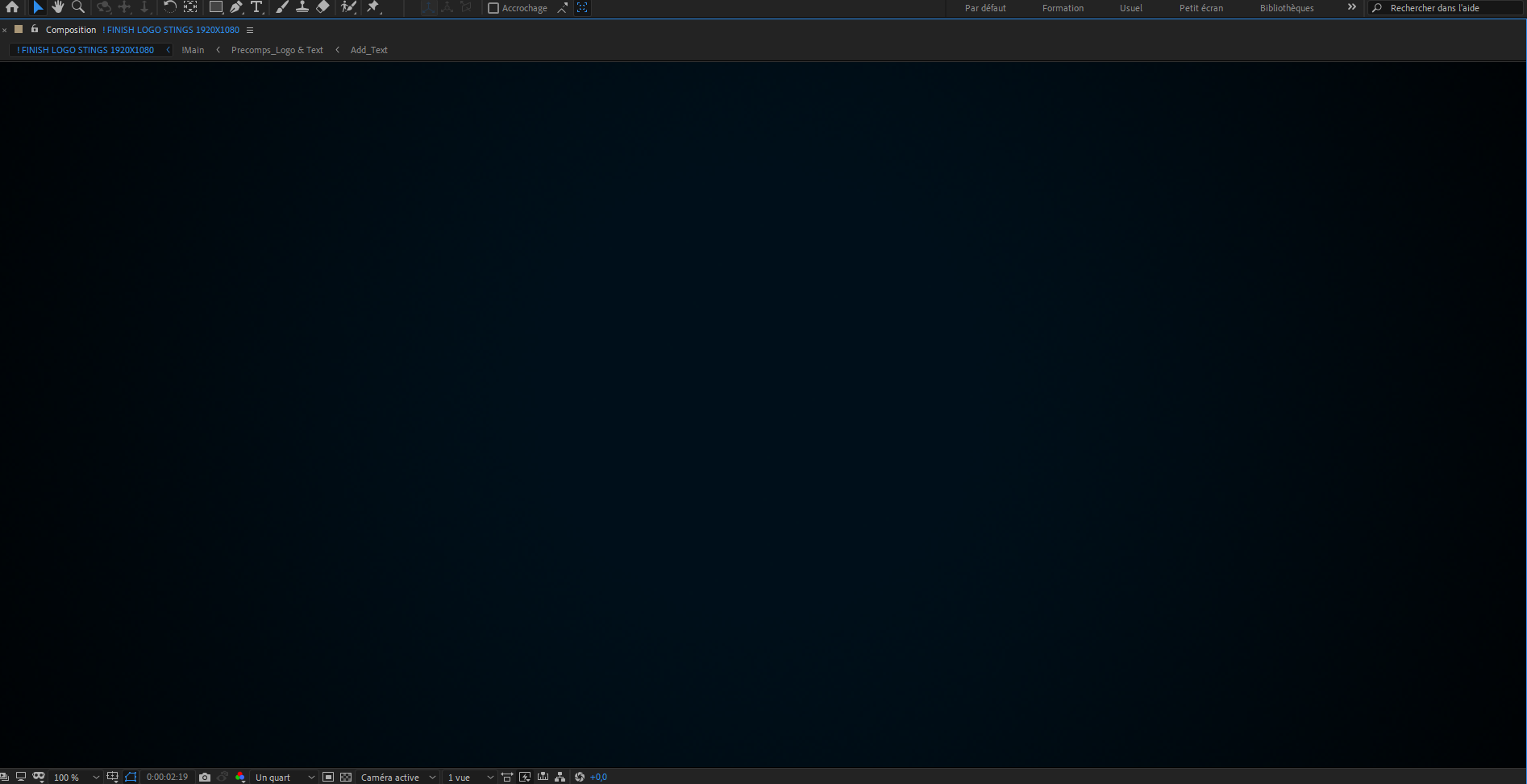
Task: Click the Puppet Pin tool
Action: [x=373, y=7]
